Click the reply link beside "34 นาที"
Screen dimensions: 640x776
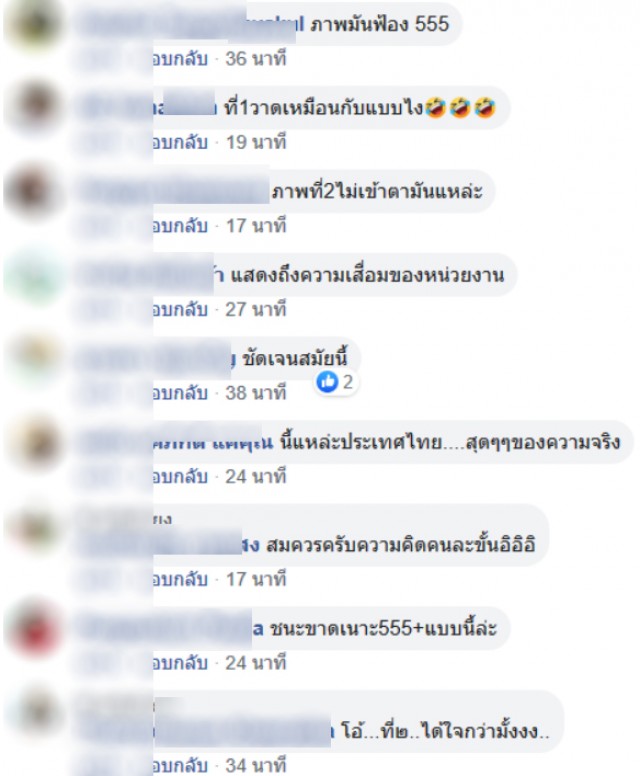pos(180,766)
